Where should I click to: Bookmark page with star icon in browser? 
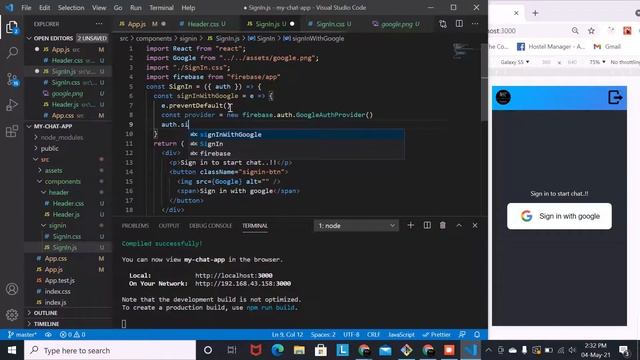pos(591,31)
